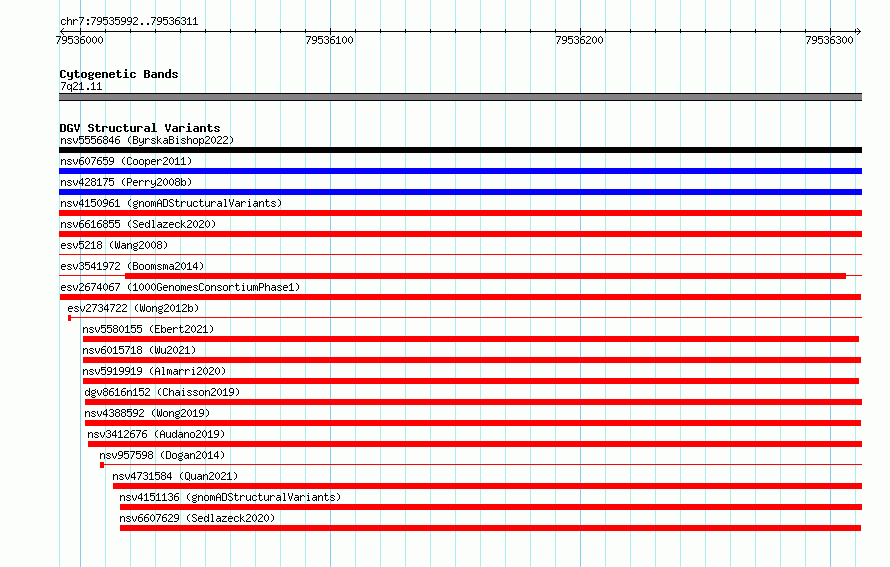The height and width of the screenshot is (567, 890).
Task: Click the red nsv6616855 Sedlazeck2020 bar
Action: tap(460, 234)
